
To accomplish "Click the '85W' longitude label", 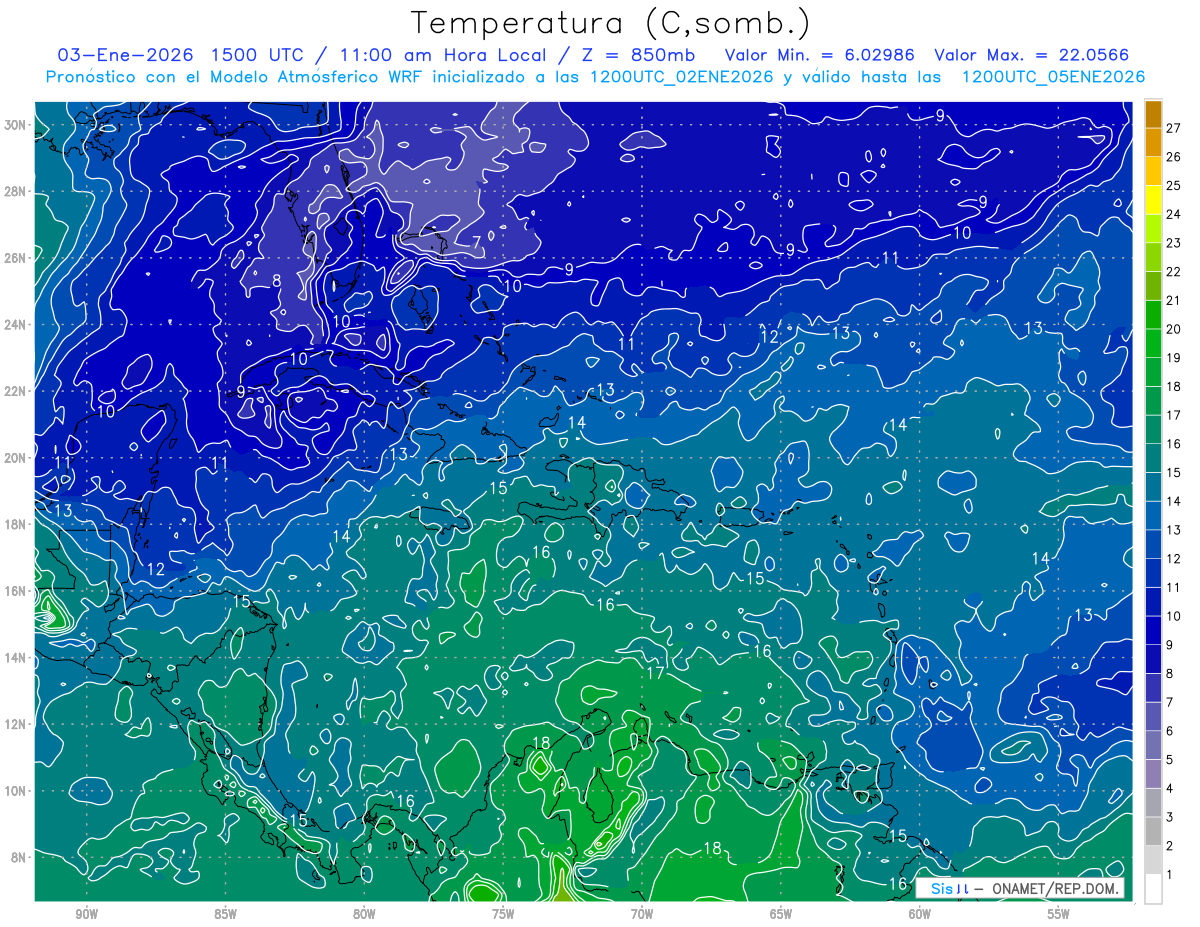I will tap(226, 915).
